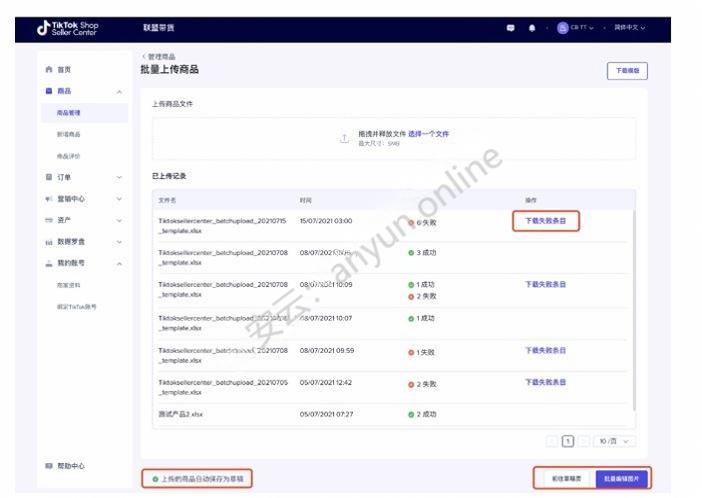Viewport: 702px width, 498px height.
Task: Click the 文件名 column header
Action: [167, 200]
